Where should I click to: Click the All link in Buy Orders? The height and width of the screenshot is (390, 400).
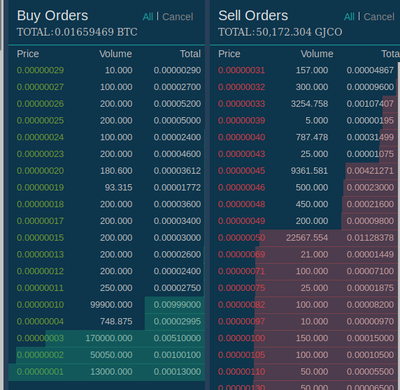148,17
